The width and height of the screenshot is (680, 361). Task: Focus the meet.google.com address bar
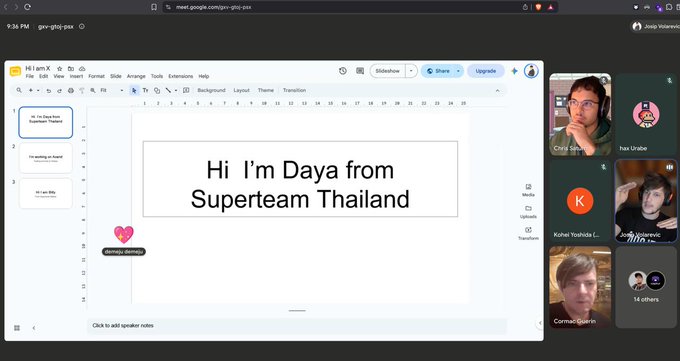(343, 7)
